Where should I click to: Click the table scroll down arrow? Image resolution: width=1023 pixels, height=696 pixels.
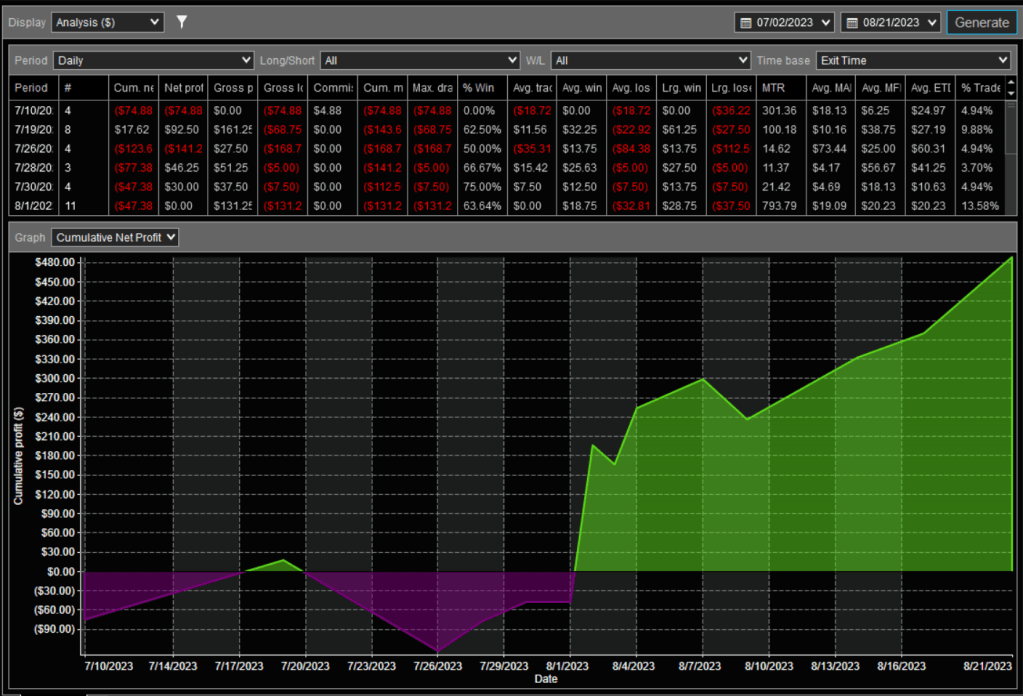[1011, 93]
